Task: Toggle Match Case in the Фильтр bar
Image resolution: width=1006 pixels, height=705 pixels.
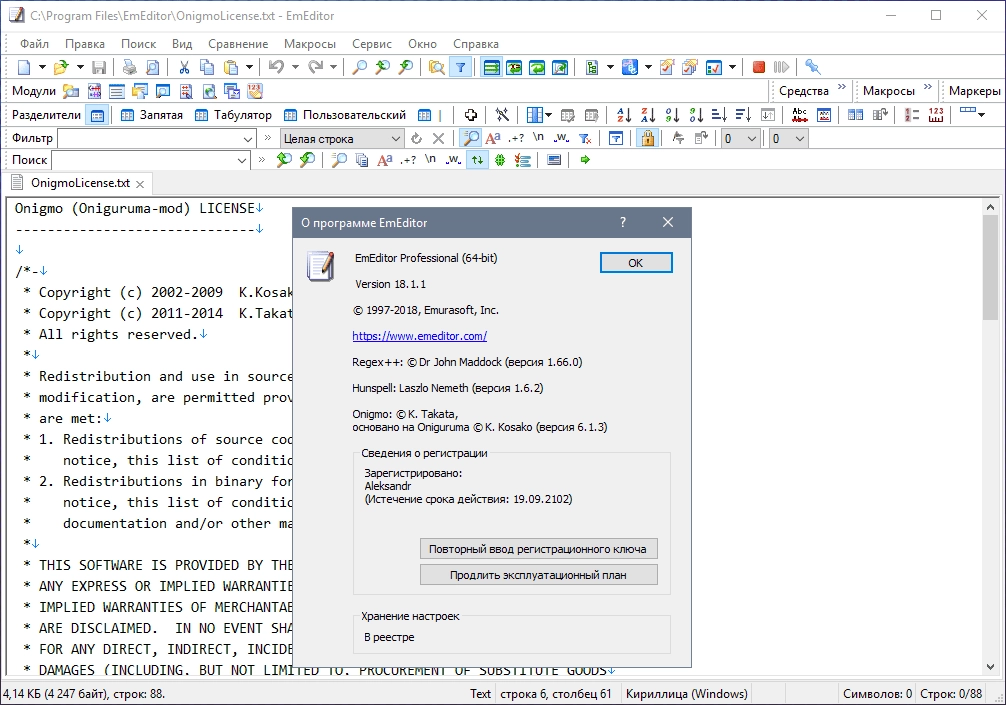Action: tap(493, 139)
